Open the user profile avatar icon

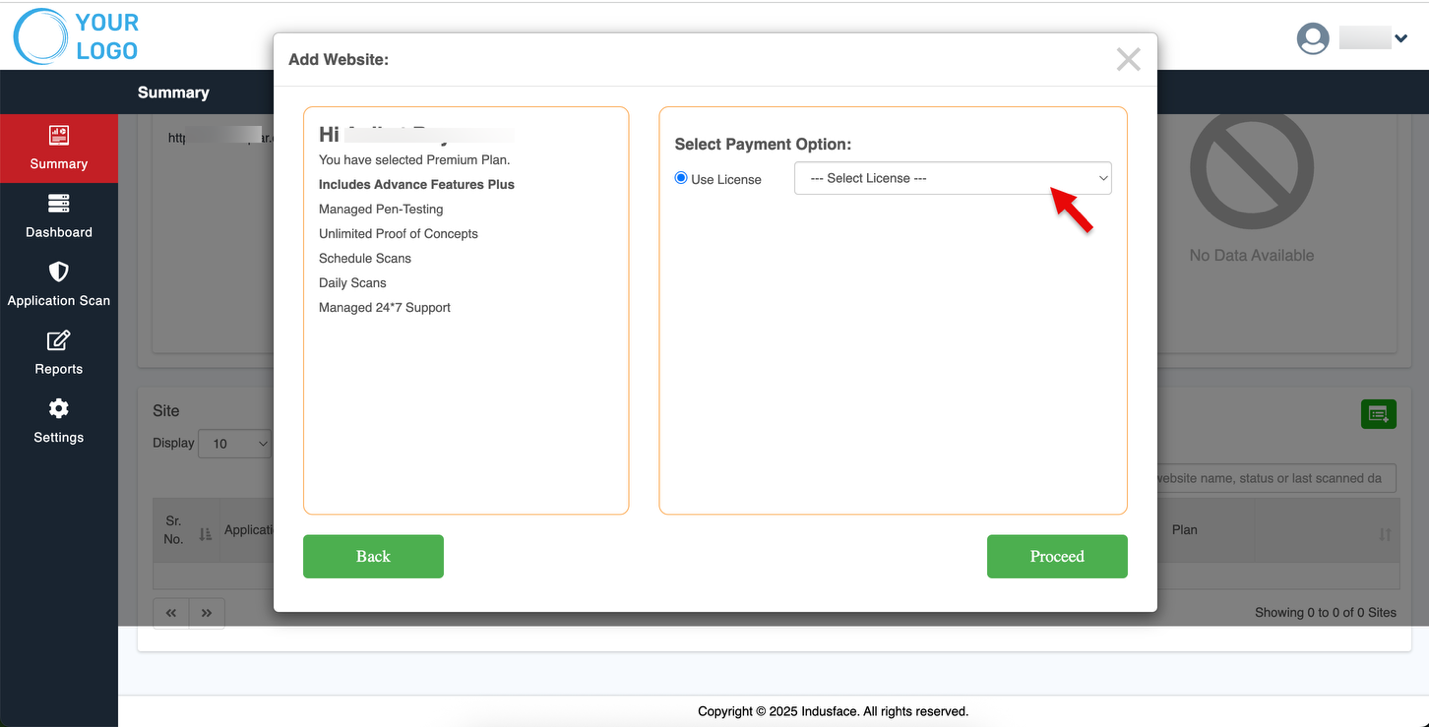[x=1312, y=38]
